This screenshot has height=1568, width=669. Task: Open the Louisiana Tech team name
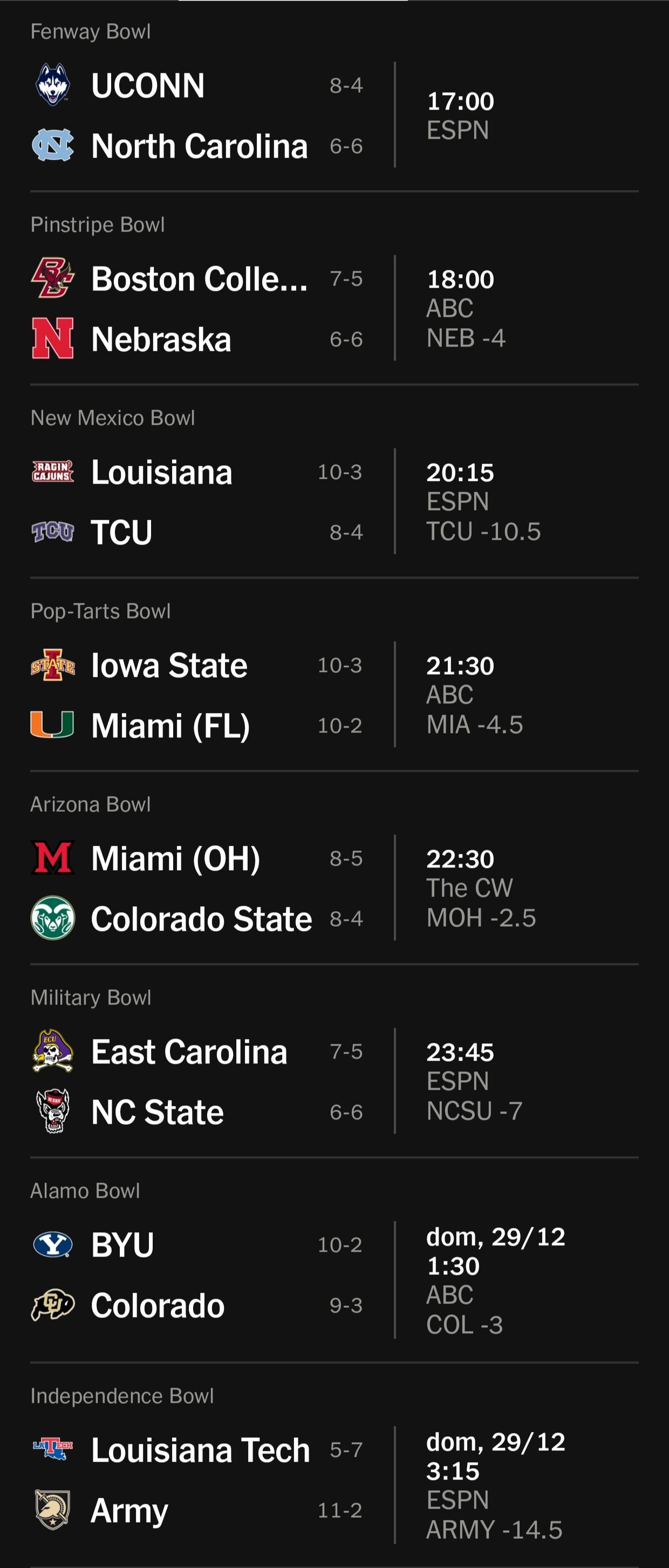[x=200, y=1450]
